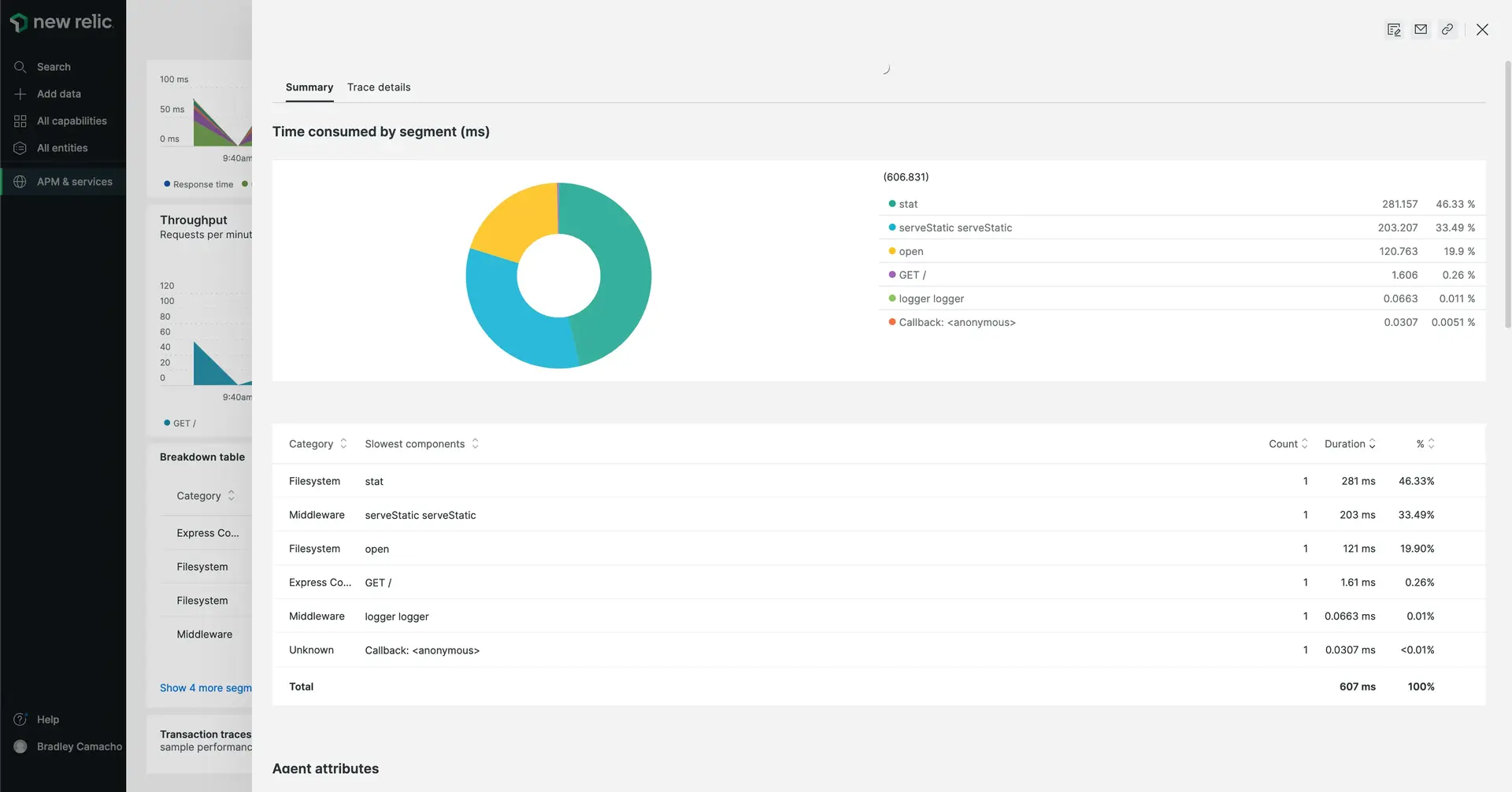This screenshot has width=1512, height=792.
Task: Open All entities from the sidebar
Action: [61, 148]
